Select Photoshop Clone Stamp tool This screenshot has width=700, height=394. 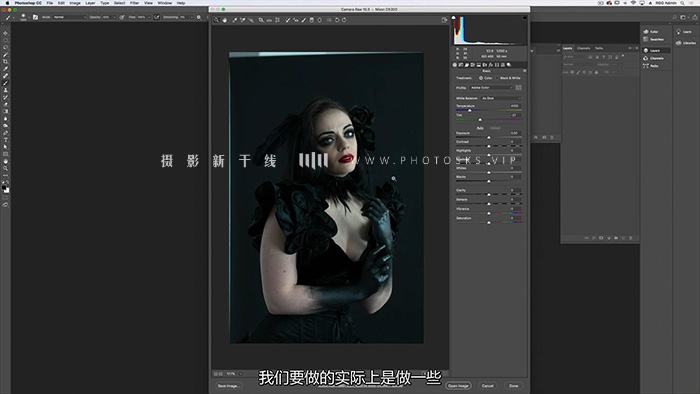[5, 90]
